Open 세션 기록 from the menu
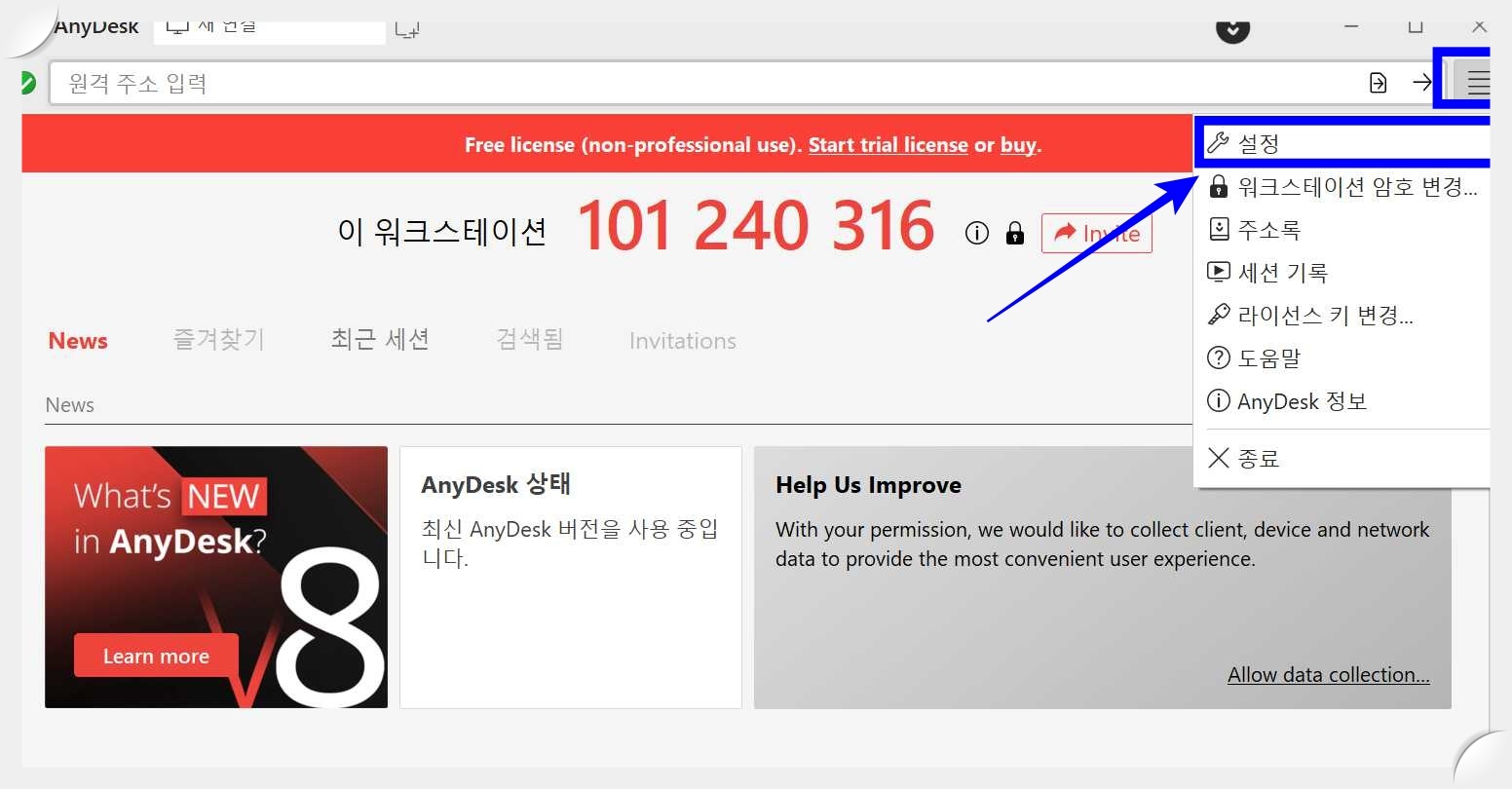This screenshot has width=1512, height=789. (x=1280, y=272)
